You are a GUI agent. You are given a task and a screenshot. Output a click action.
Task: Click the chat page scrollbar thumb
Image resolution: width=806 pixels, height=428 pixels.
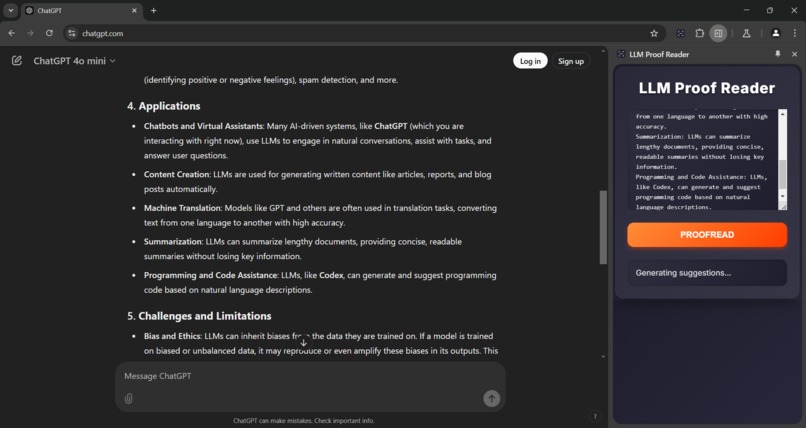pyautogui.click(x=603, y=227)
